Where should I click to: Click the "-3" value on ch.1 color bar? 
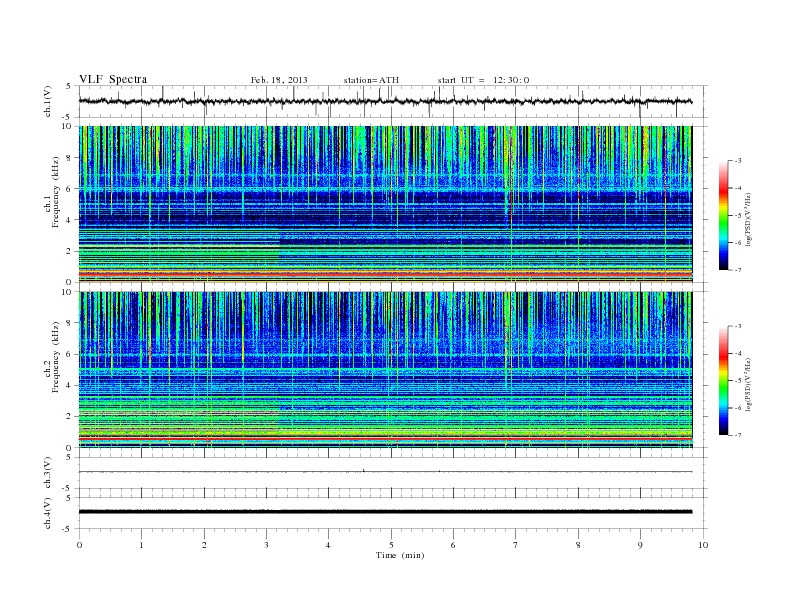point(738,161)
